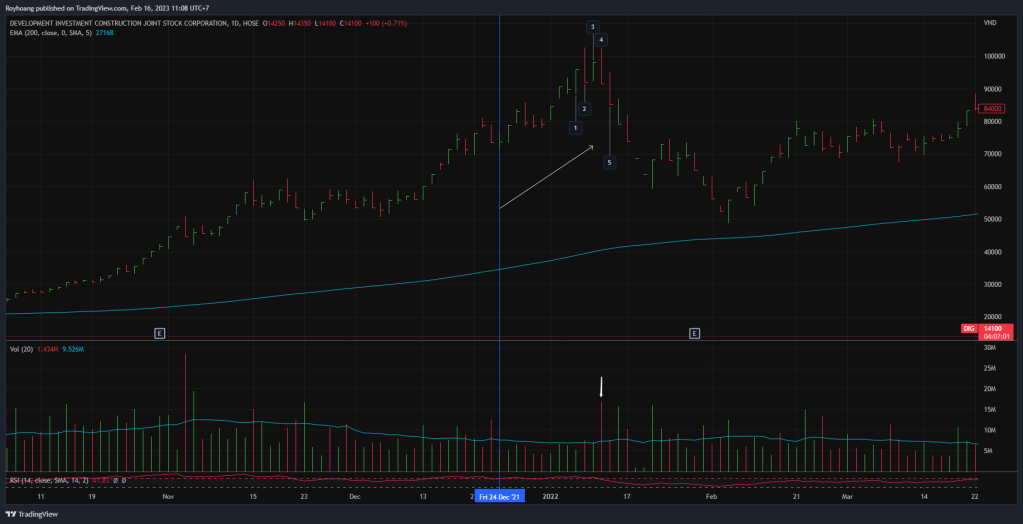Click the red 84000 price label
1023x524 pixels.
992,107
